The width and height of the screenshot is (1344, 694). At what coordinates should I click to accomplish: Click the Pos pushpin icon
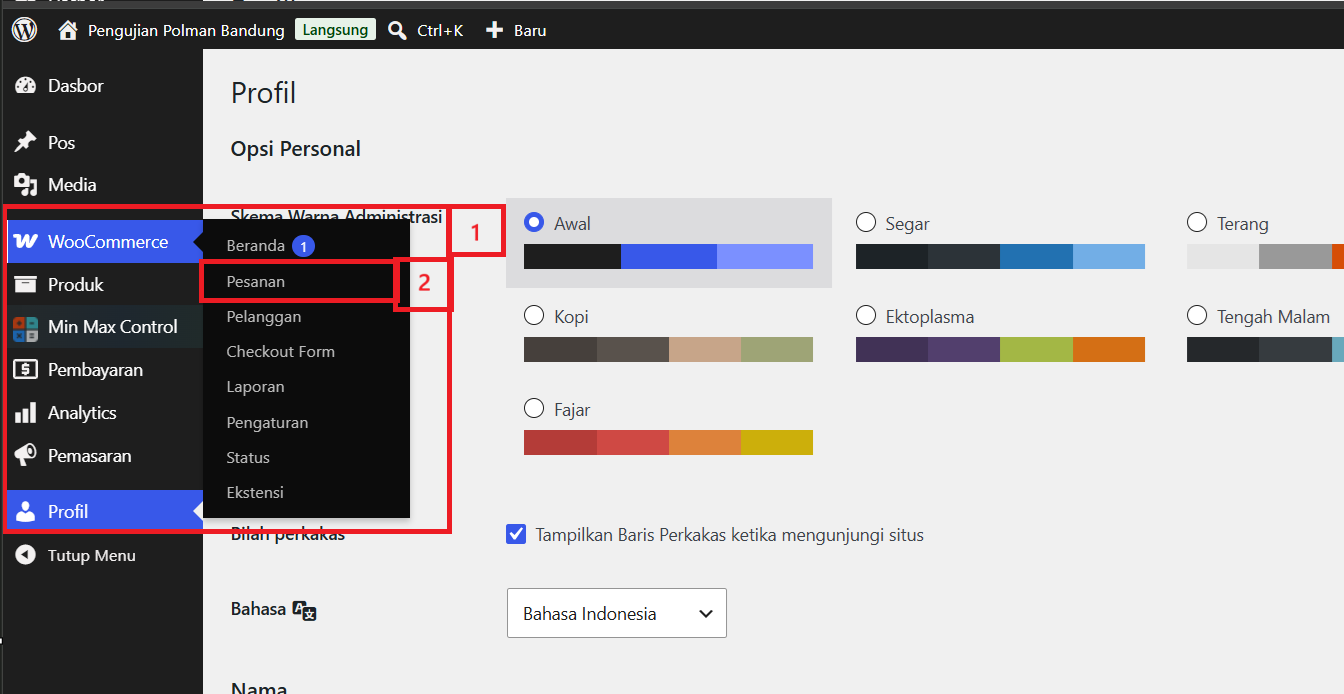26,143
